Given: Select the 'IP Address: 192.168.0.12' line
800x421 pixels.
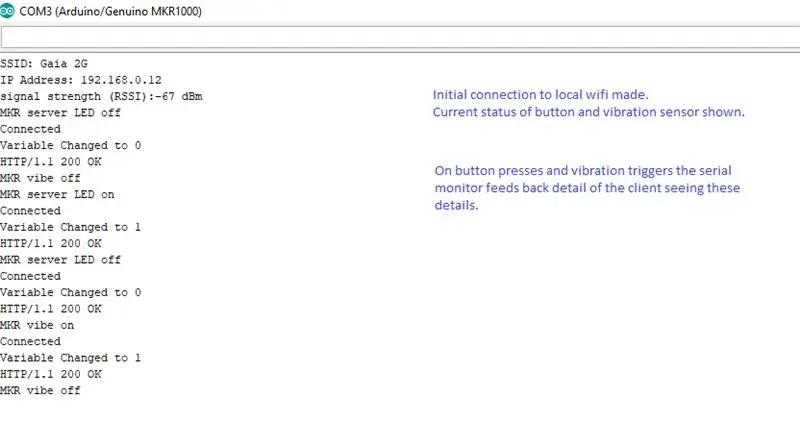Looking at the screenshot, I should coord(81,80).
